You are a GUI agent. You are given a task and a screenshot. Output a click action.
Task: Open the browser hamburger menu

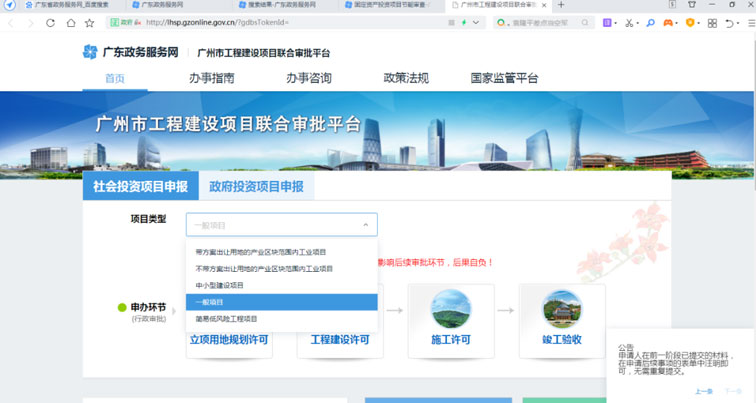click(x=751, y=23)
